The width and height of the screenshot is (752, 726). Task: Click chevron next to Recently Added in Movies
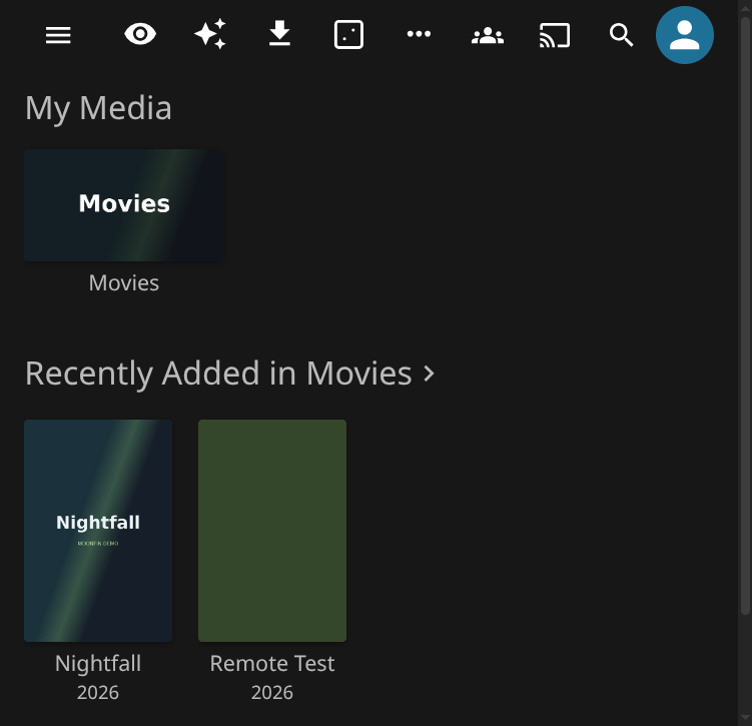tap(429, 374)
